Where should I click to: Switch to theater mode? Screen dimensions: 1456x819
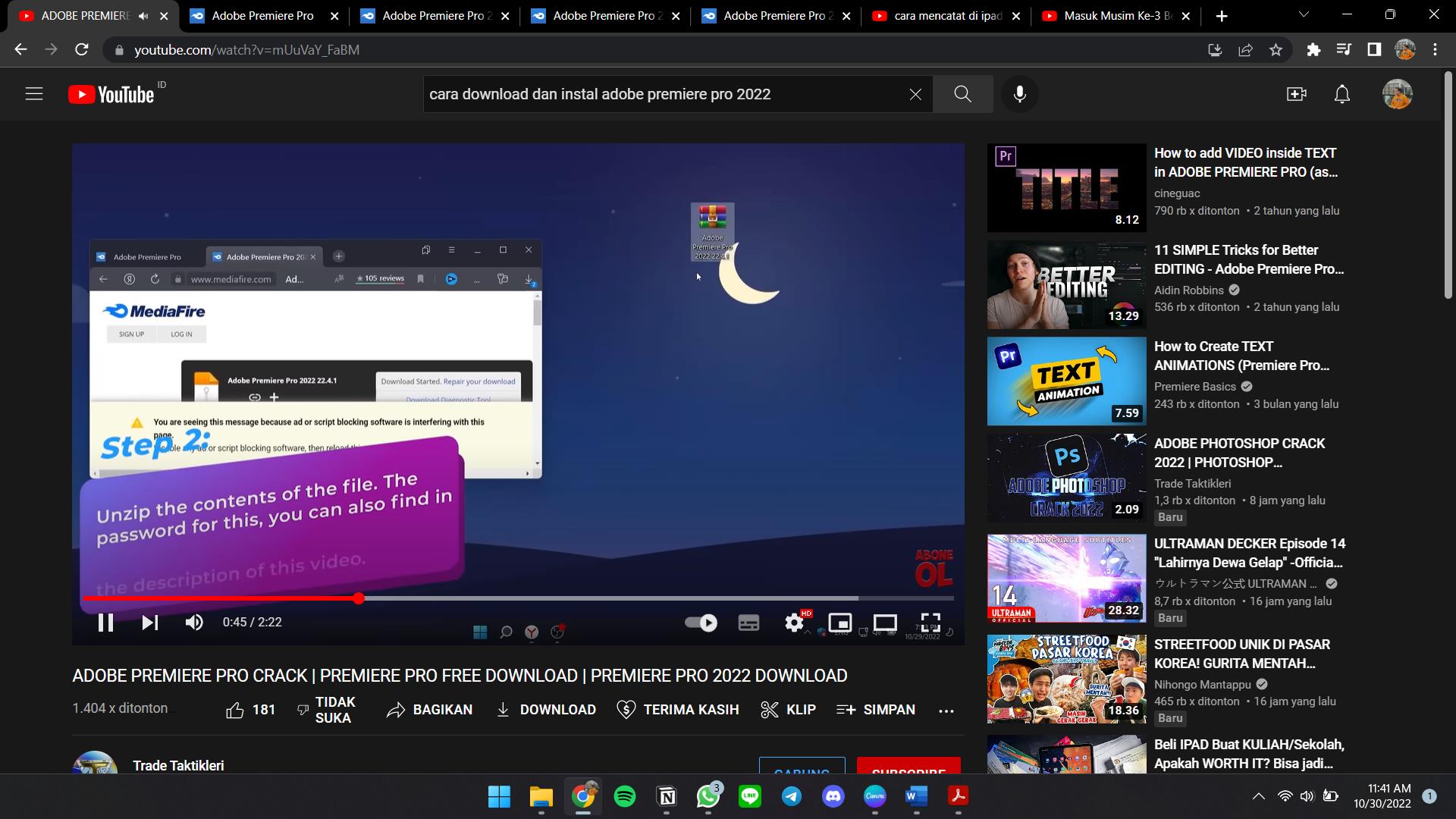[885, 623]
